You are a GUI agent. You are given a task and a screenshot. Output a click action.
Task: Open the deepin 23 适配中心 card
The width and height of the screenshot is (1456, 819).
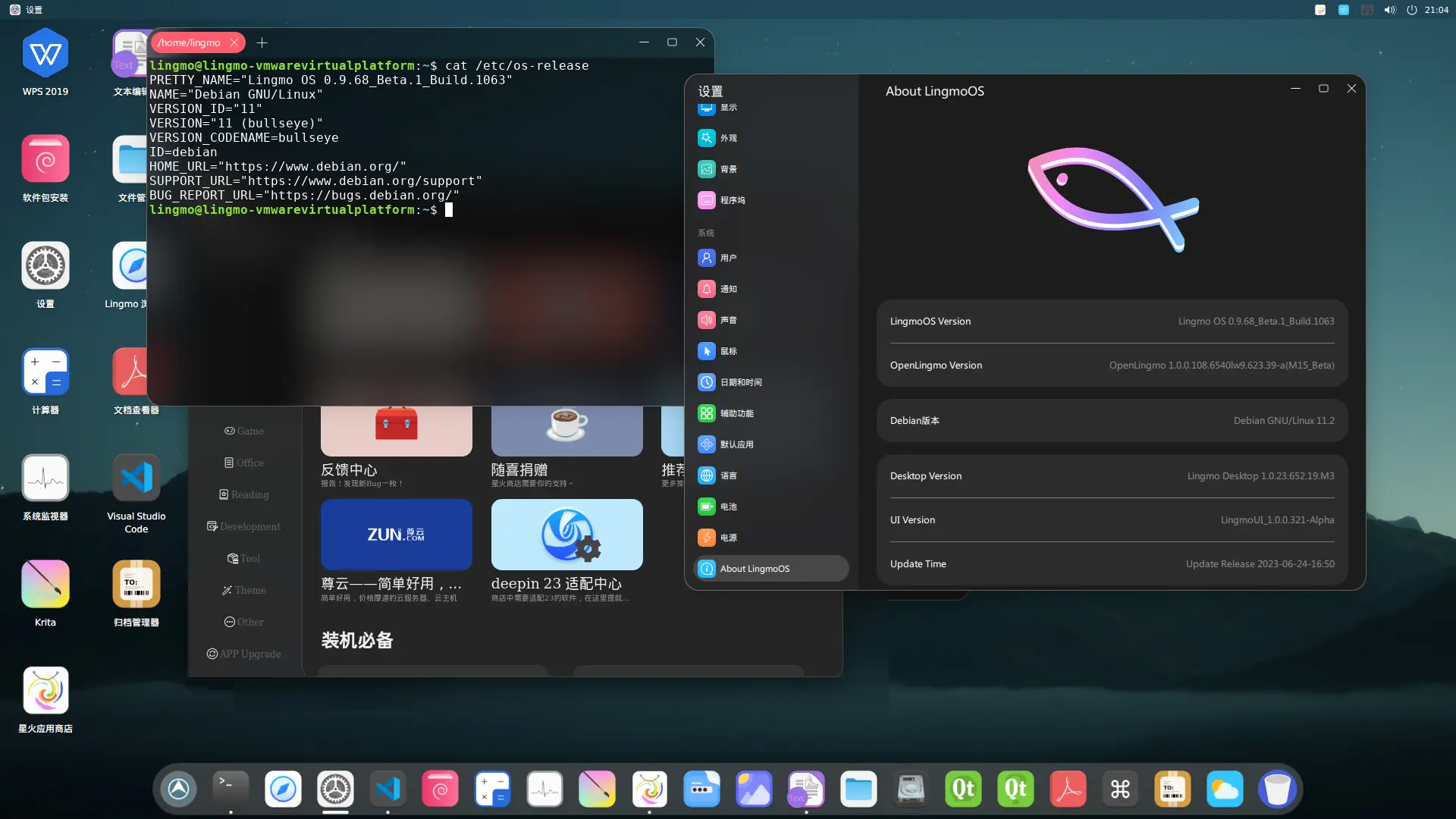click(566, 535)
